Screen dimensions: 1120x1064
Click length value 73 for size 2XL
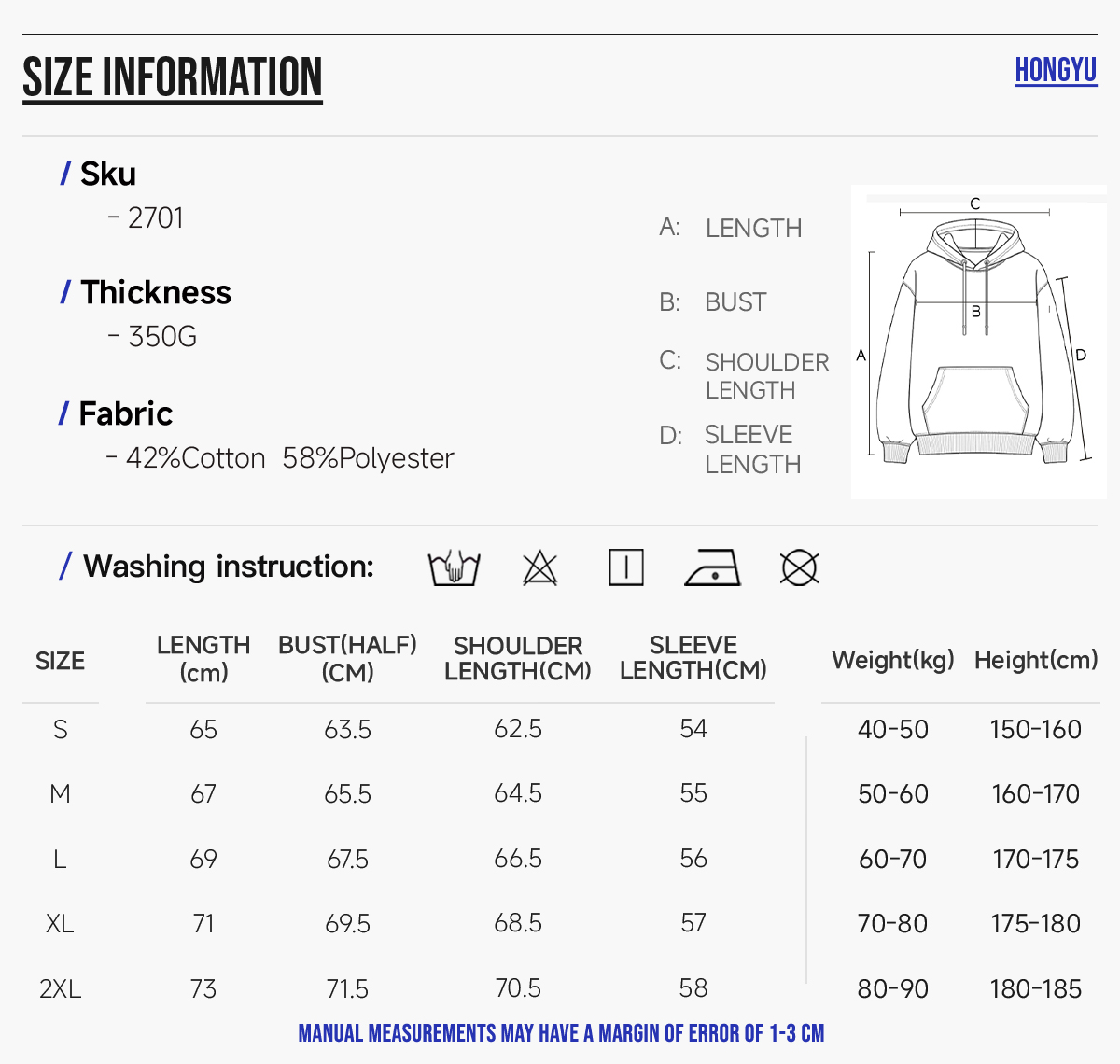[x=203, y=988]
